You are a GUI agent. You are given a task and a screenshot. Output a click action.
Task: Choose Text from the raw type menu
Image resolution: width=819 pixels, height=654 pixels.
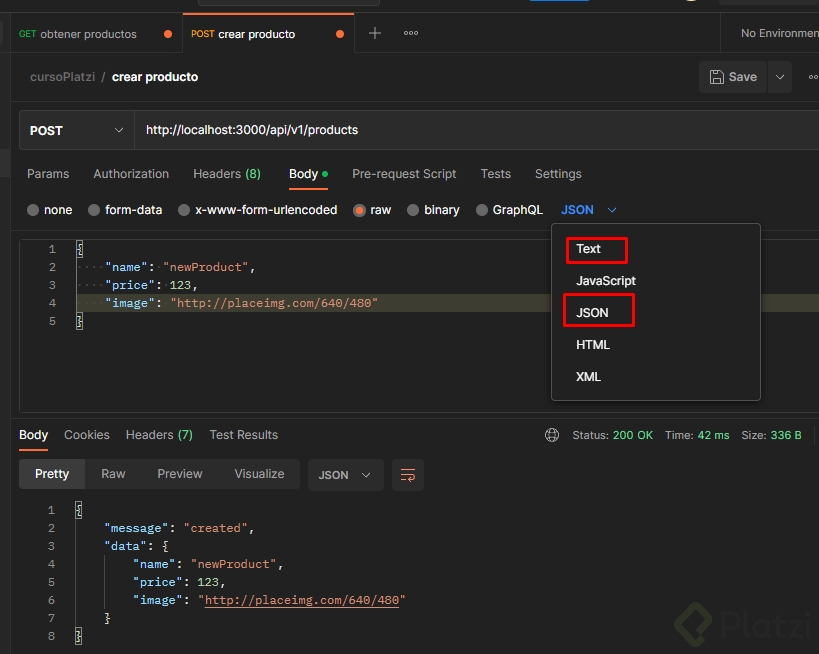pyautogui.click(x=589, y=249)
